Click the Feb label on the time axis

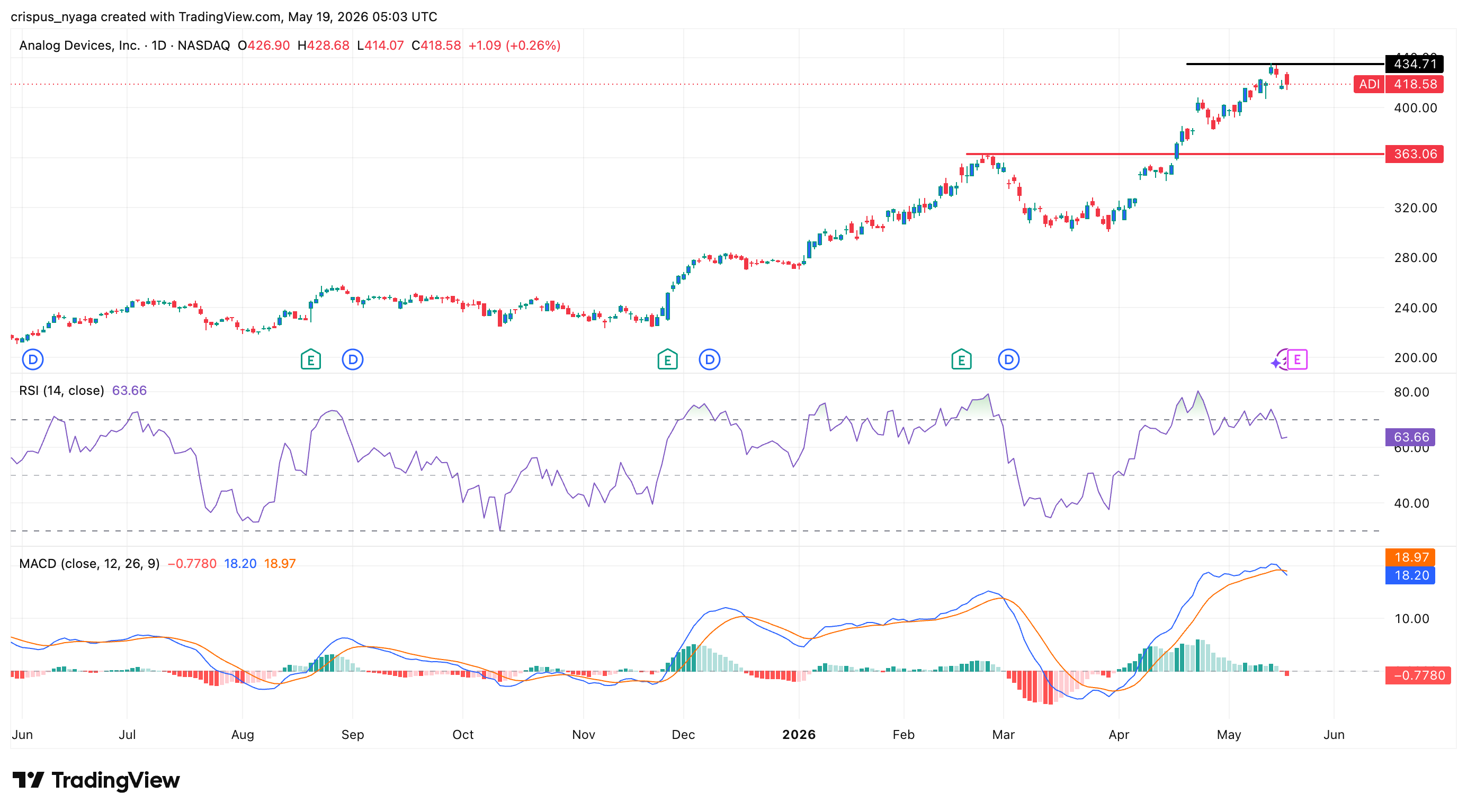tap(904, 735)
